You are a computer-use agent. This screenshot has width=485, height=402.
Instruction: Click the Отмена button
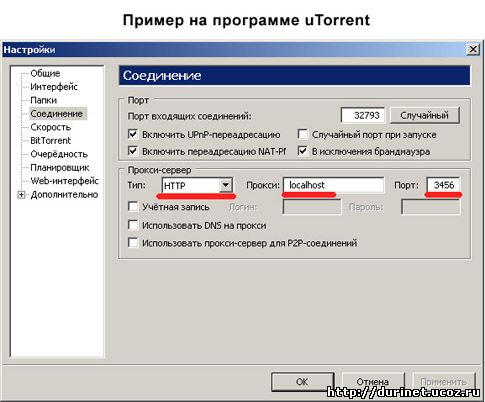click(x=373, y=381)
